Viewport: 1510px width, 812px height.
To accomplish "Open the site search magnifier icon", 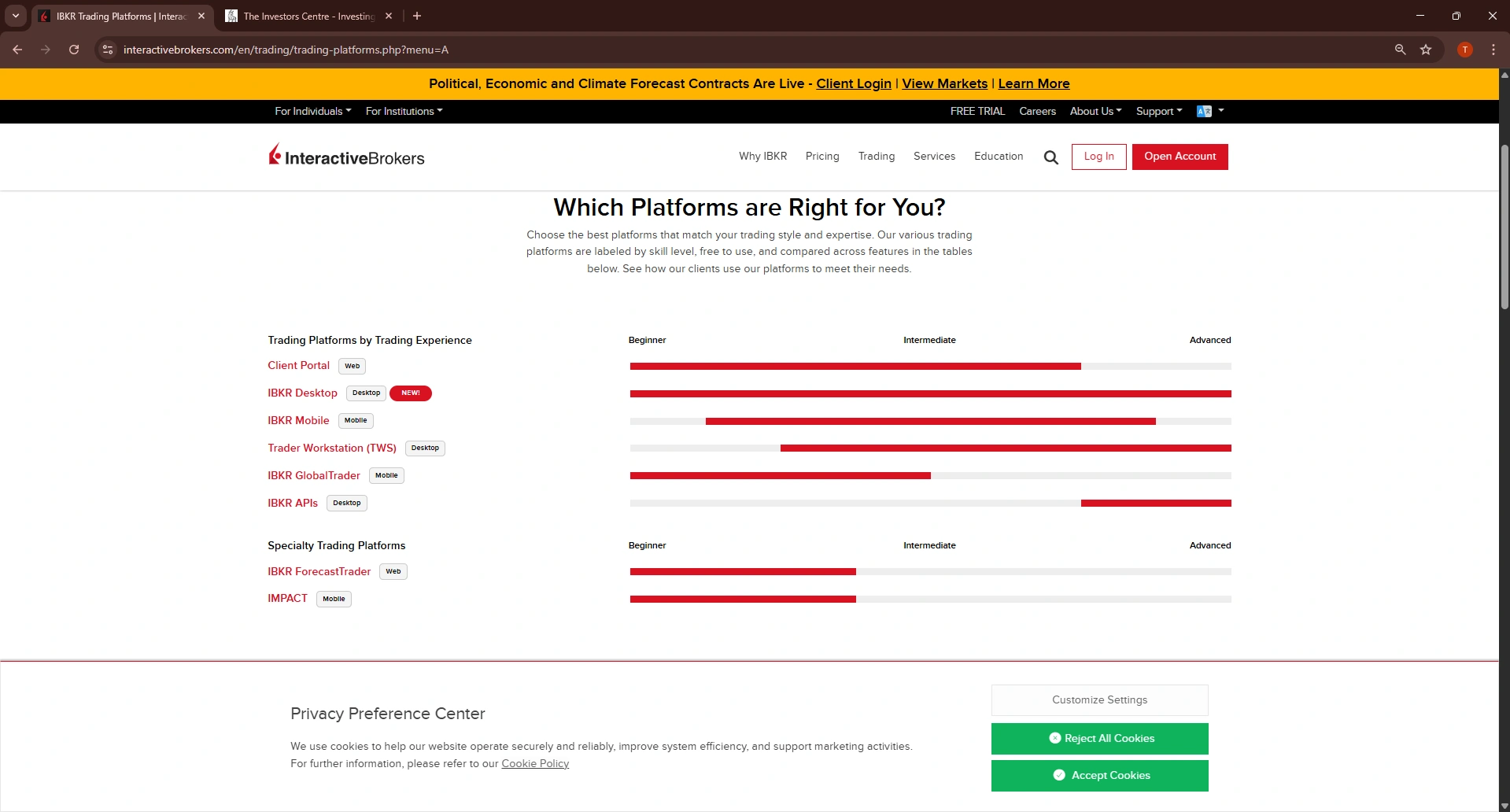I will 1050,157.
